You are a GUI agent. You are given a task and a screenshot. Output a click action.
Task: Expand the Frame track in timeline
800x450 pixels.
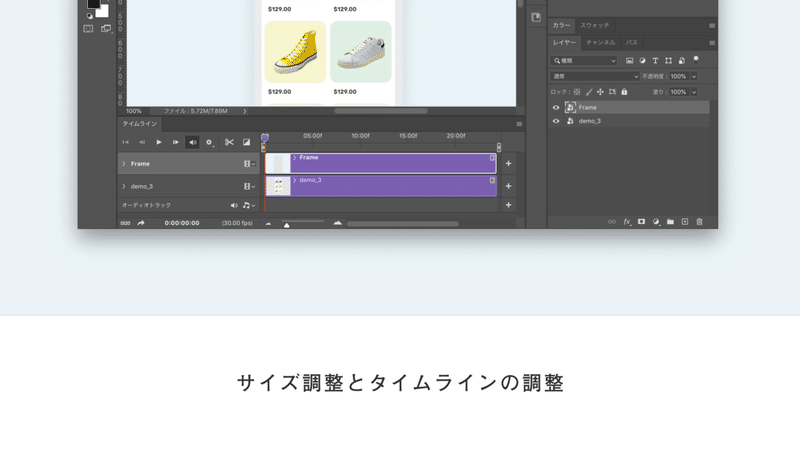123,164
